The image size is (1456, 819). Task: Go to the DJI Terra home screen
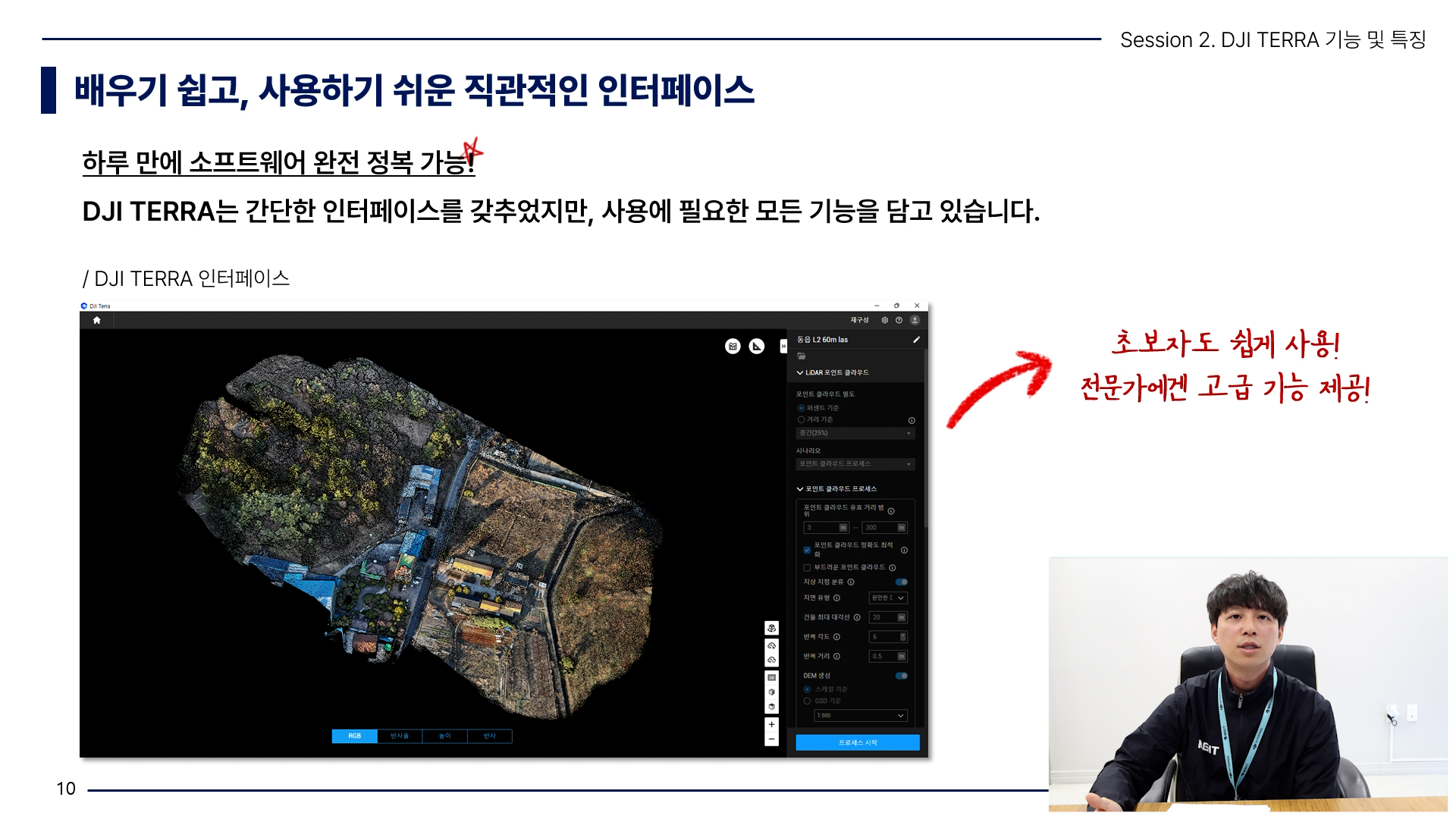click(96, 320)
